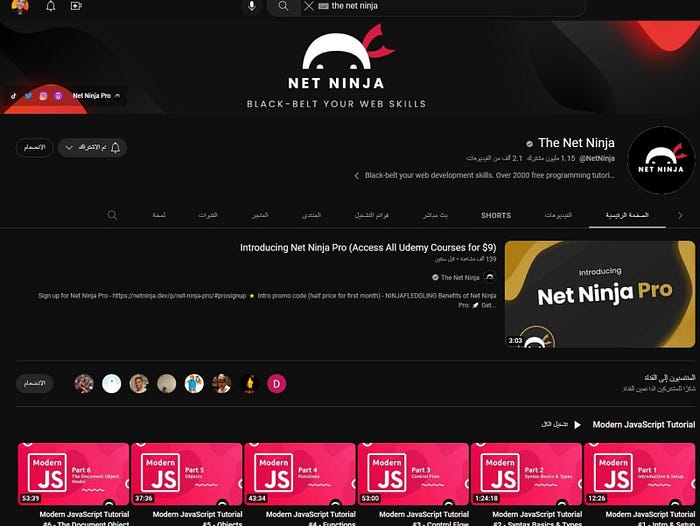Open the Home tab (الصفحة الرئيسية)
The image size is (700, 526).
point(627,216)
